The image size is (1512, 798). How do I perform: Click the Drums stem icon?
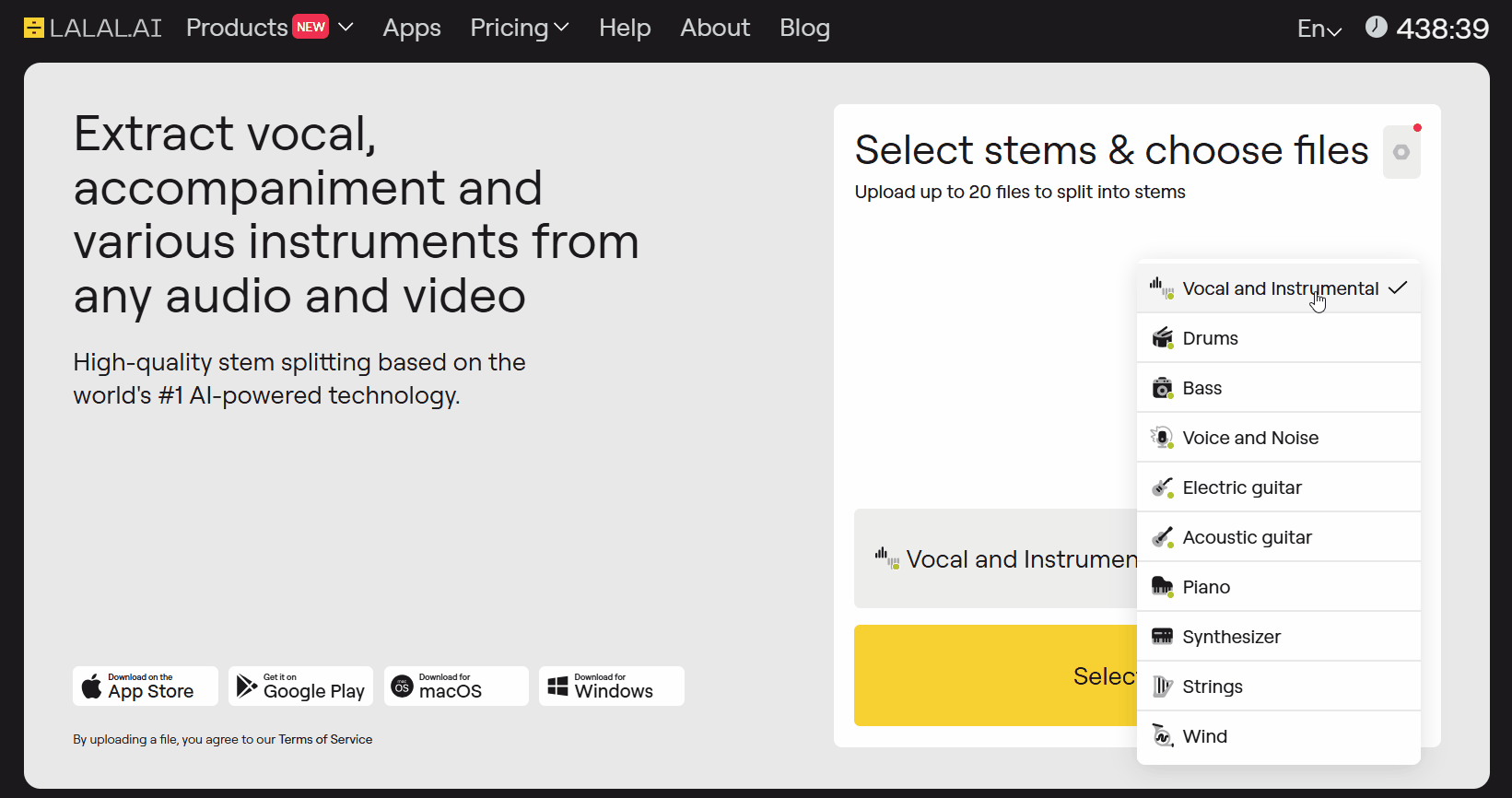[1162, 338]
